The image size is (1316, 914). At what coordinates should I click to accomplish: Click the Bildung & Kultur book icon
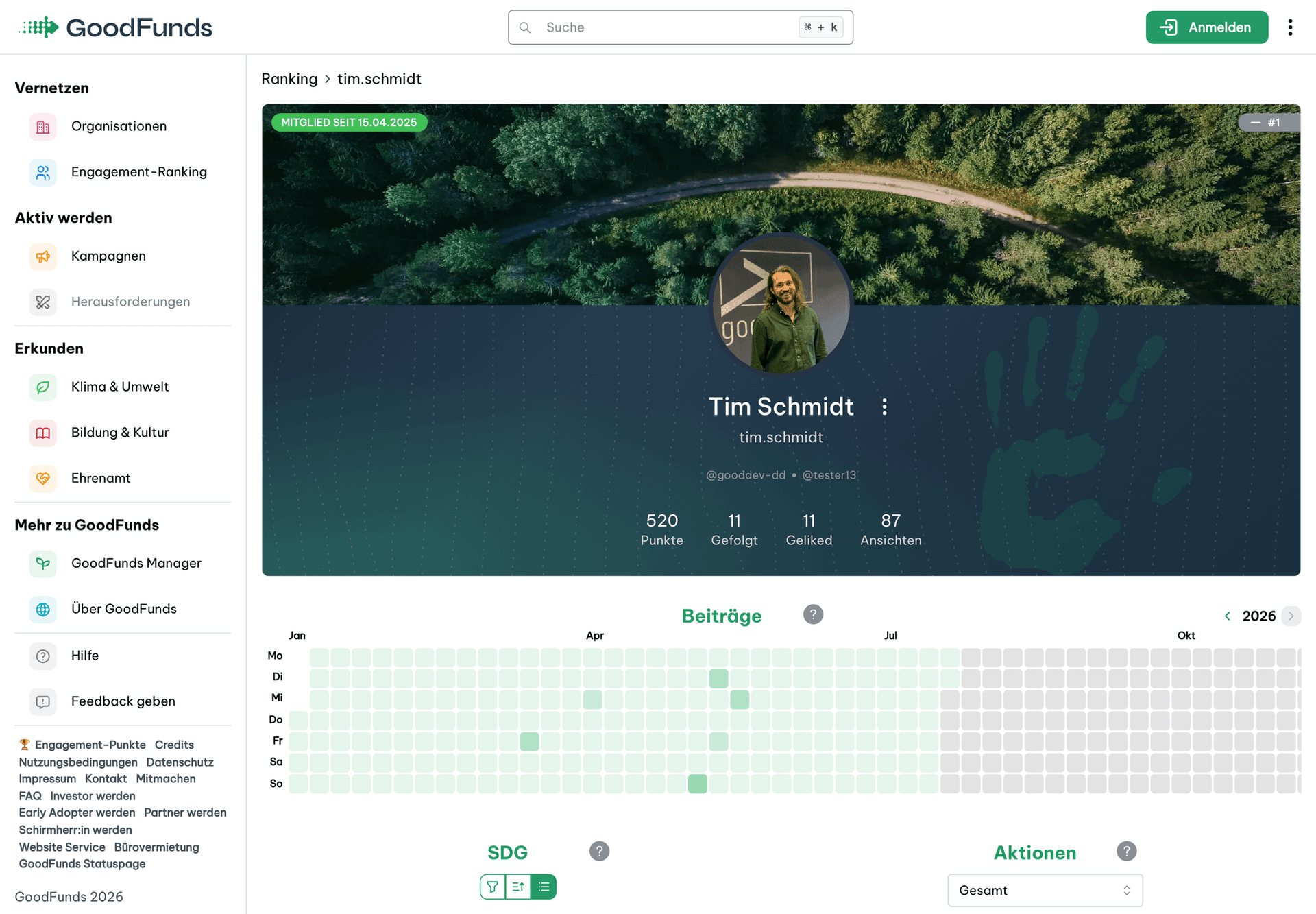[x=42, y=433]
